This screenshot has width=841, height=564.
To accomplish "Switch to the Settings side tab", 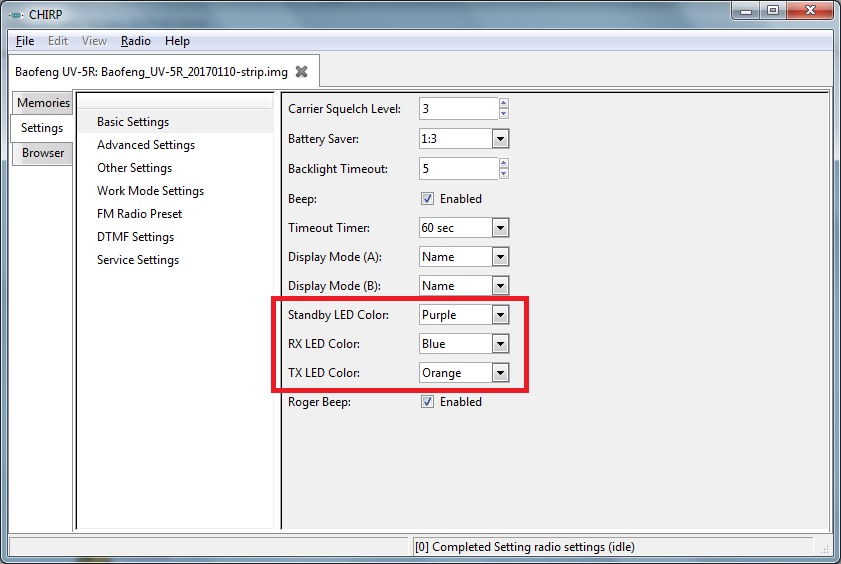I will (x=41, y=128).
